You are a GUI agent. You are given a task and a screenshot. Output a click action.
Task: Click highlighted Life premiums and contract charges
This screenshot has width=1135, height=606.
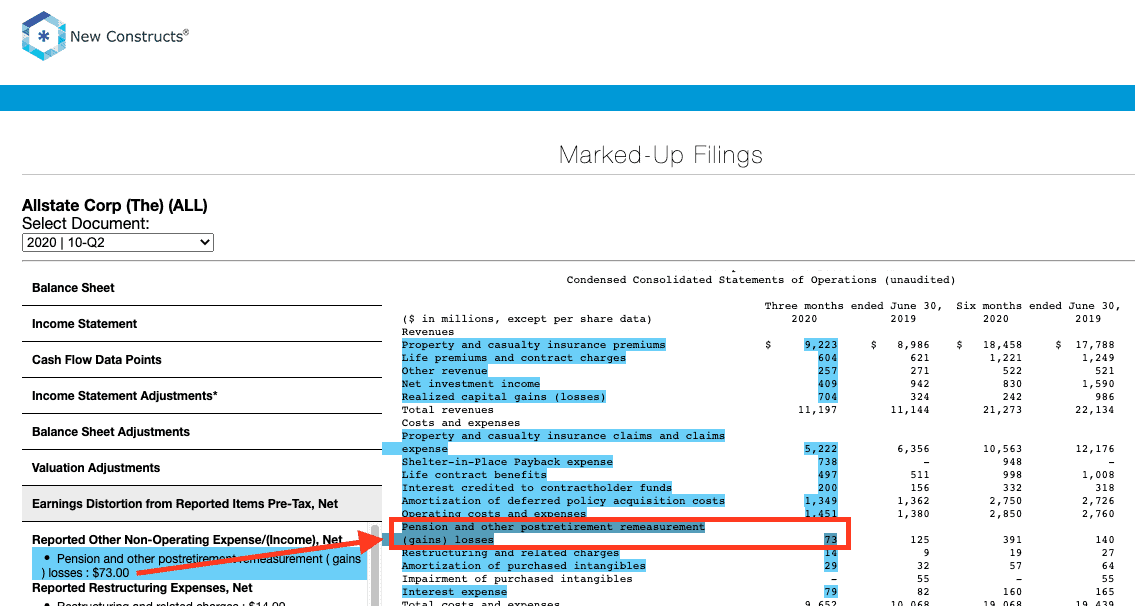pos(514,358)
